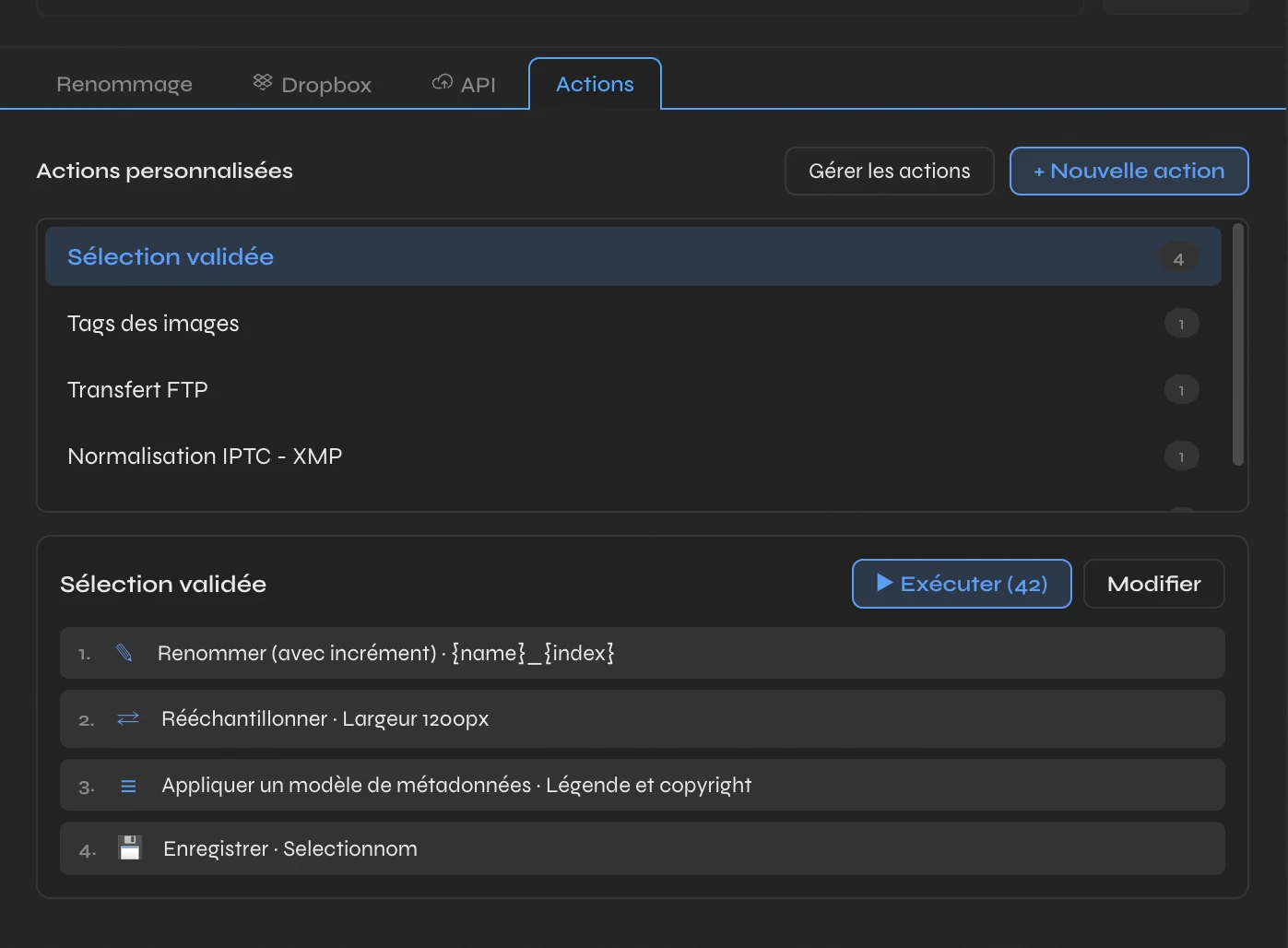Select the Sélection validée action row
1288x948 pixels.
[633, 256]
